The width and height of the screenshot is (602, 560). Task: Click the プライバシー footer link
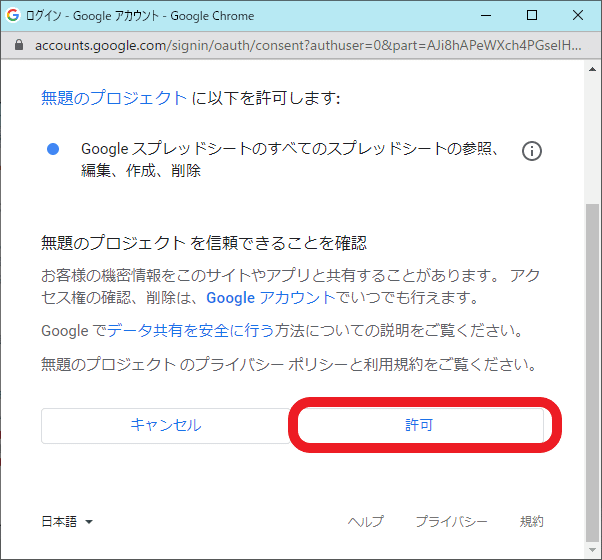(x=452, y=521)
